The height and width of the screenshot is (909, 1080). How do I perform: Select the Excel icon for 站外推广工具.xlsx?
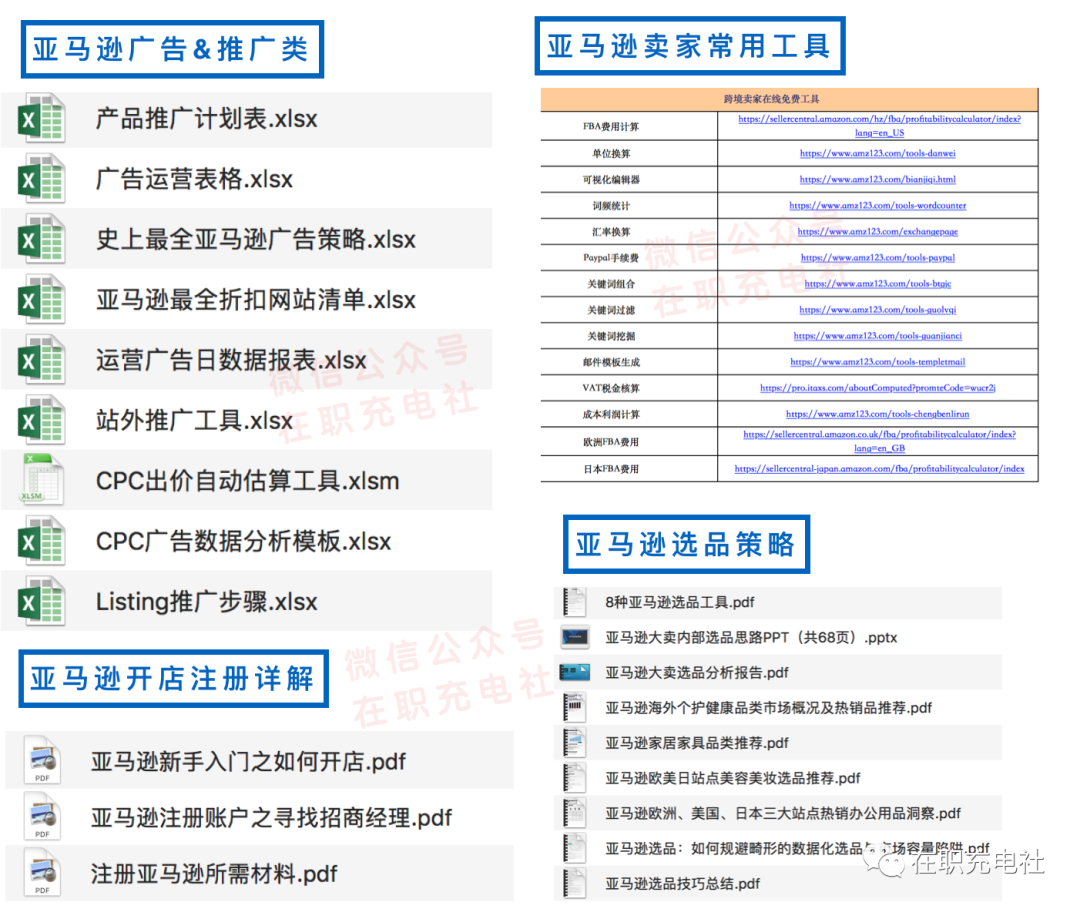(42, 421)
